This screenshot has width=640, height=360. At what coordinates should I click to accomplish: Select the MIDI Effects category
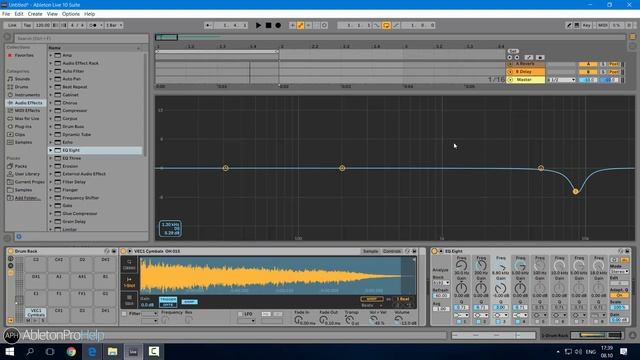pos(27,111)
